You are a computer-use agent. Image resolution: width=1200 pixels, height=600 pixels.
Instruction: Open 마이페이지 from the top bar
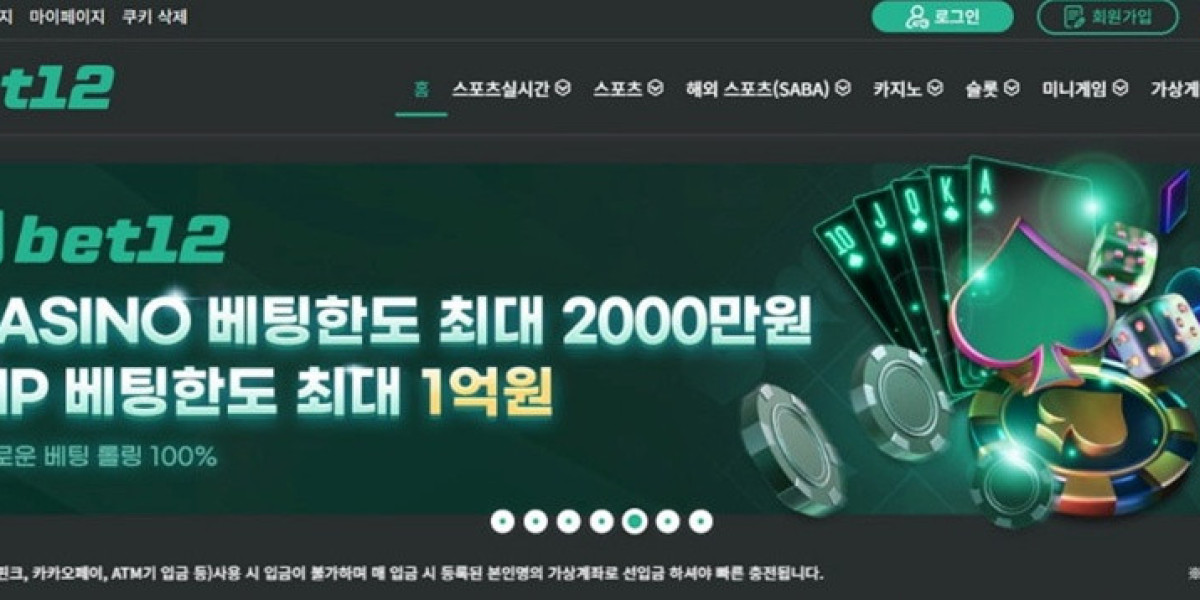pos(67,17)
